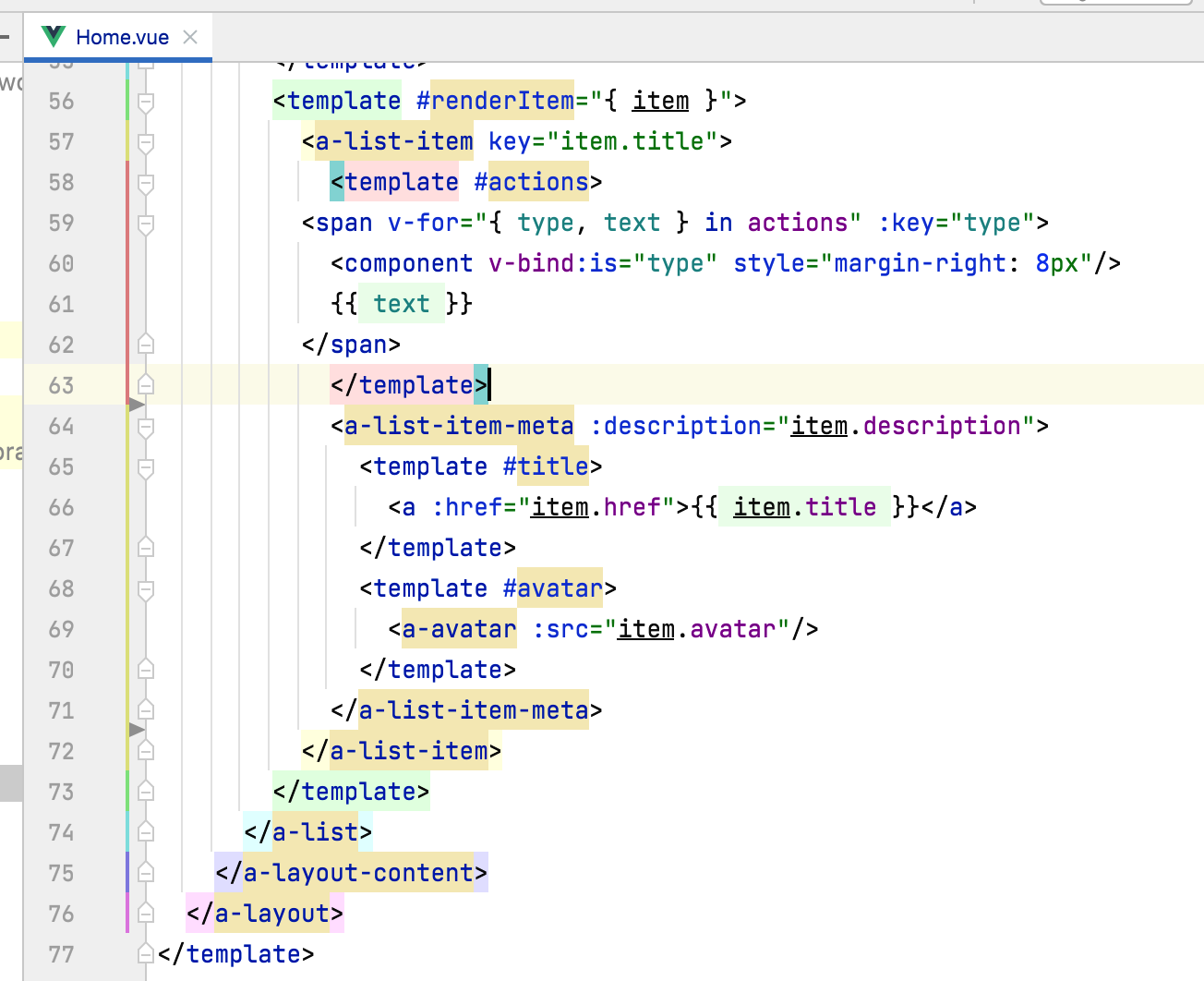Click the 'component' tag on line 60
The width and height of the screenshot is (1204, 981).
pos(408,263)
